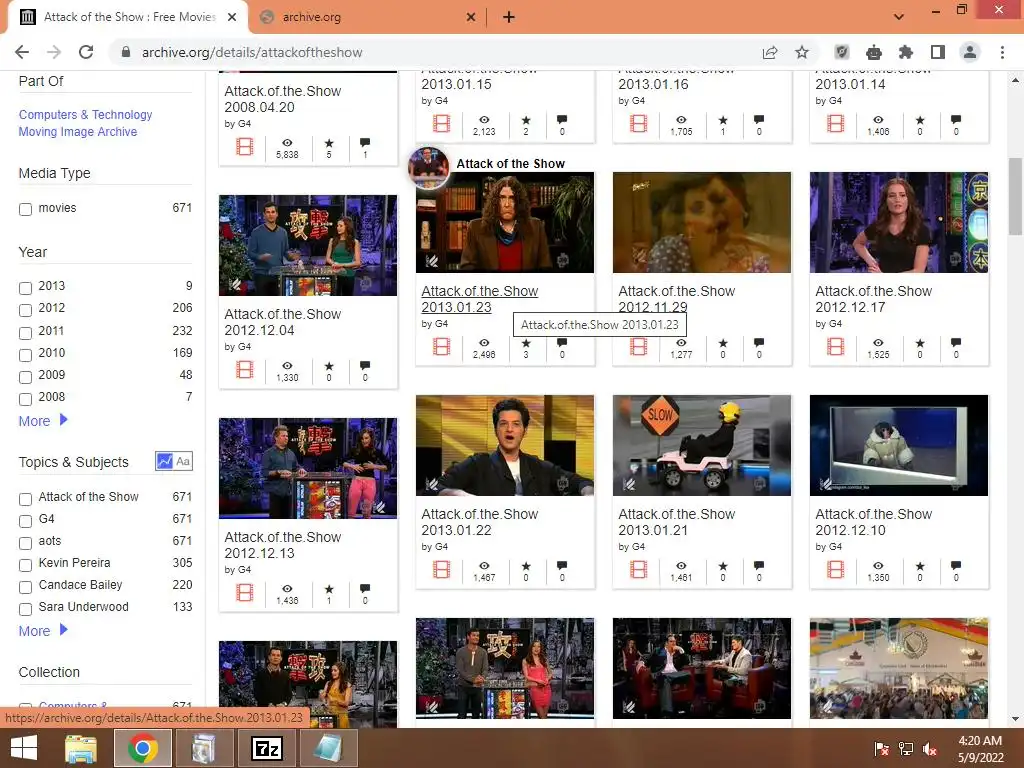Open the Attack.of.the.Show 2012.11.29 title

[x=677, y=299]
